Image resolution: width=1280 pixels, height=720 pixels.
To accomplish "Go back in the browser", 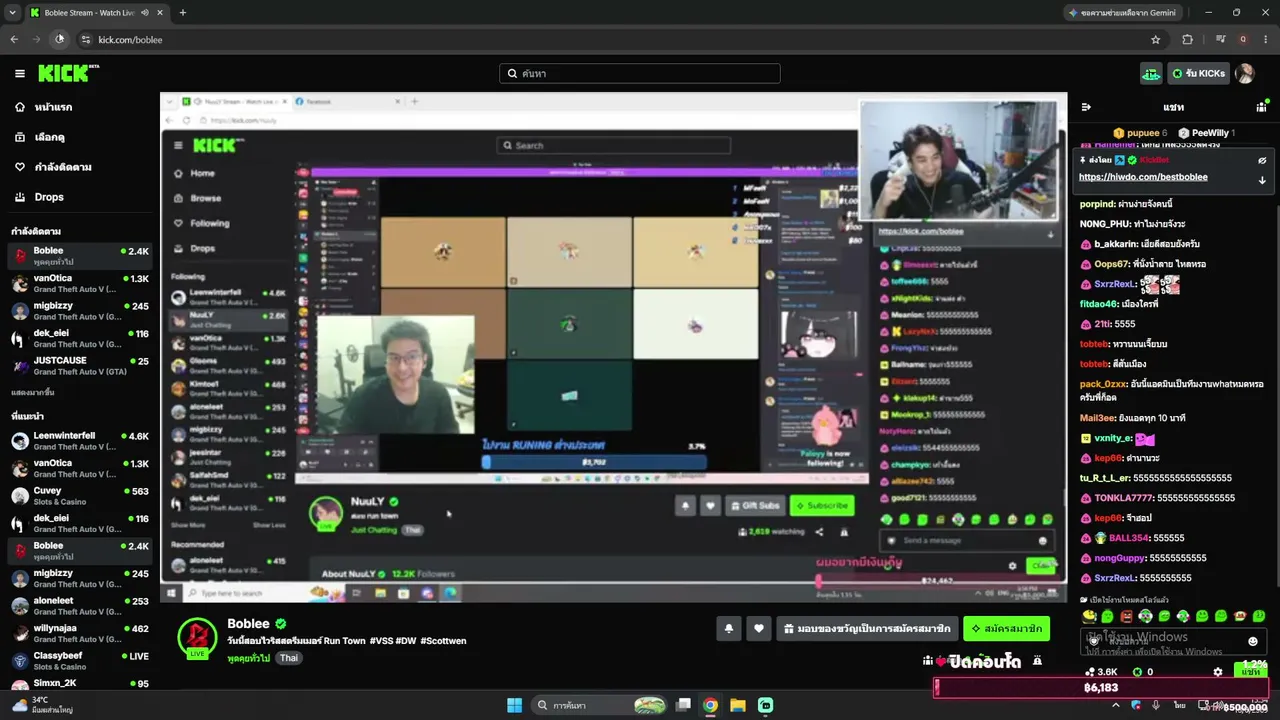I will pyautogui.click(x=14, y=39).
